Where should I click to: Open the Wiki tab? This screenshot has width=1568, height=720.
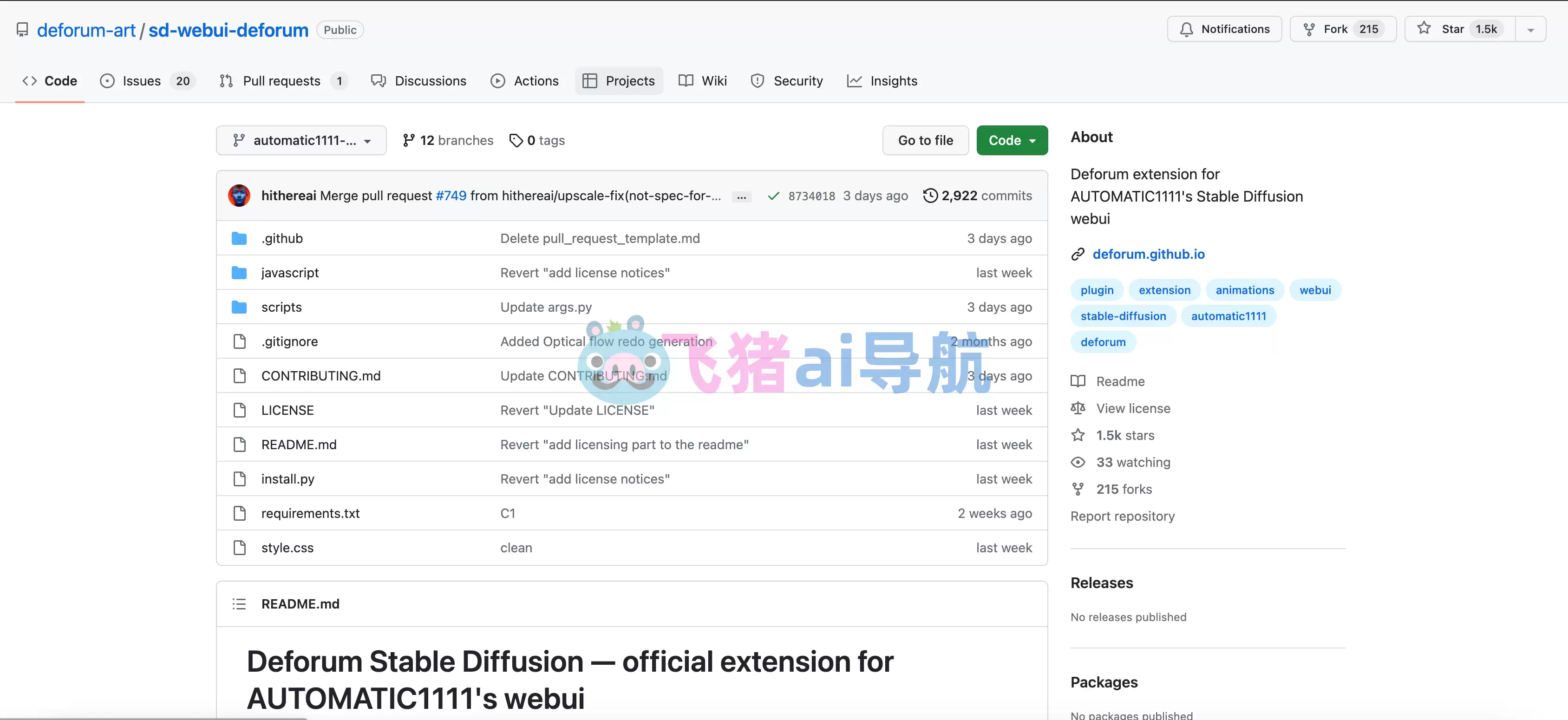pos(703,81)
